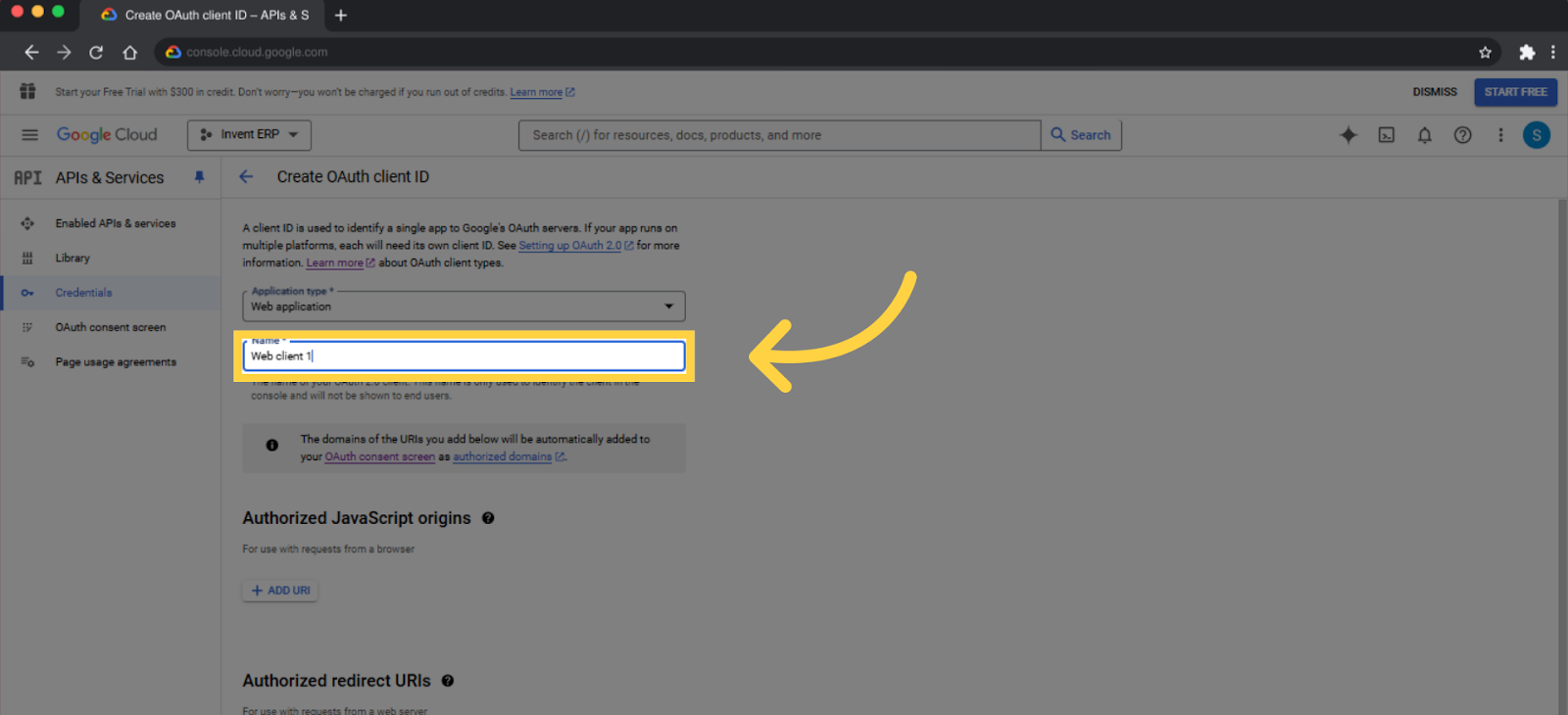Click the Enabled APIs & services sidebar icon
This screenshot has width=1568, height=715.
[x=27, y=223]
